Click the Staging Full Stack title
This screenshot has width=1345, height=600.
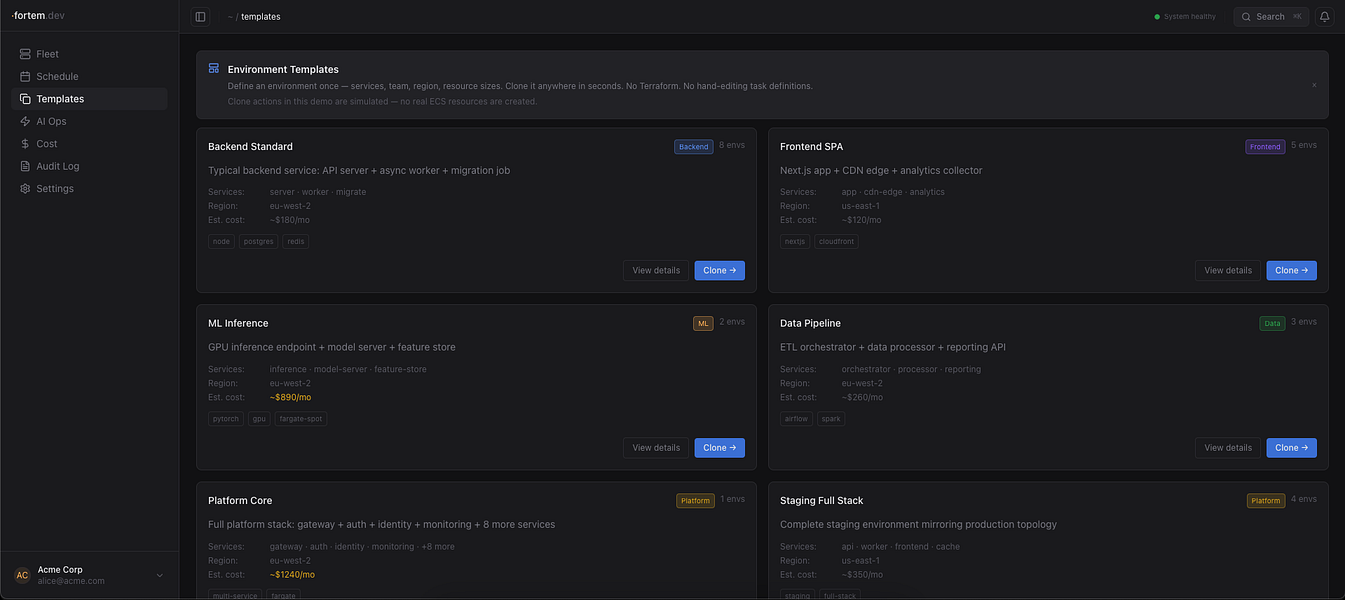821,500
